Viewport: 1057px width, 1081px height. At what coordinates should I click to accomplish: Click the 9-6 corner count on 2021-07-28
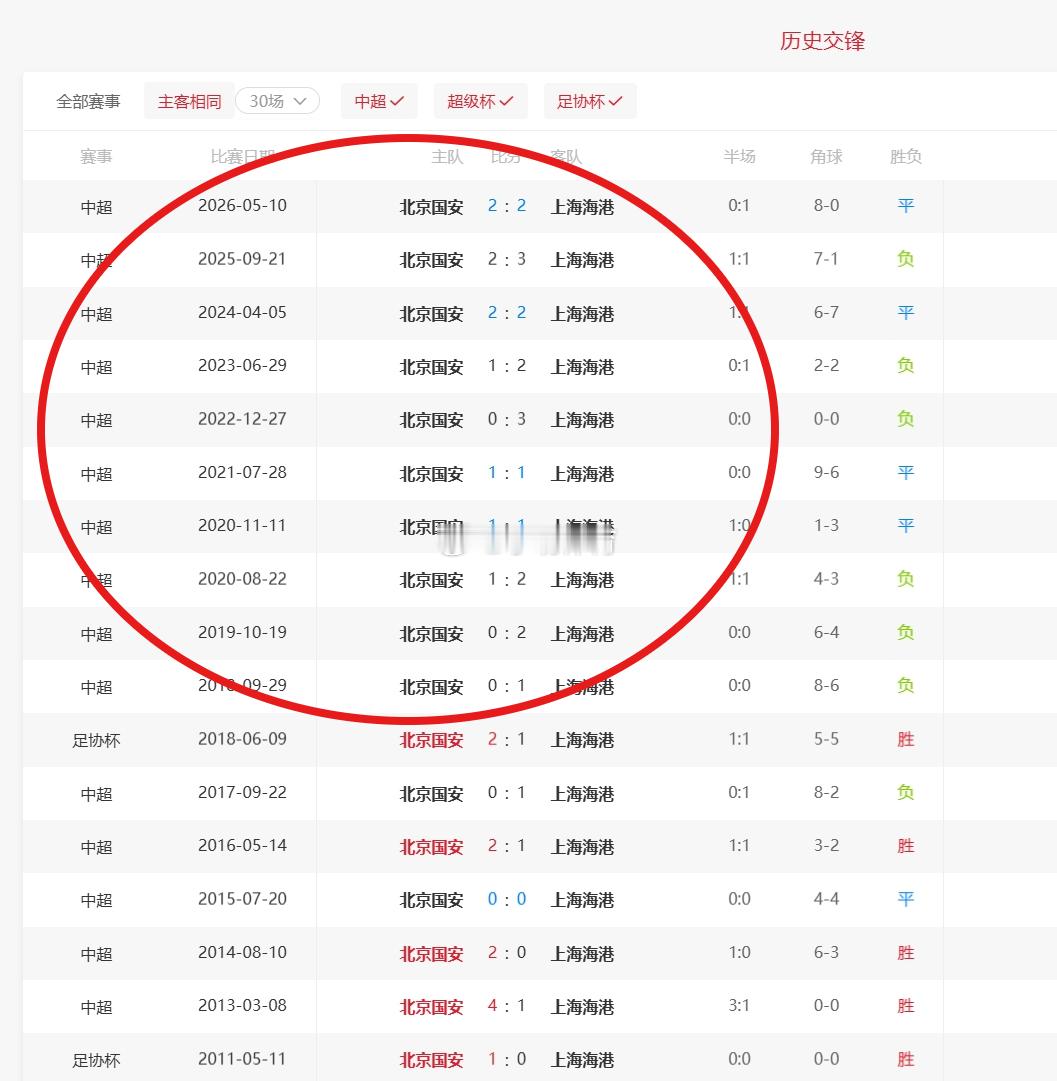(x=826, y=472)
